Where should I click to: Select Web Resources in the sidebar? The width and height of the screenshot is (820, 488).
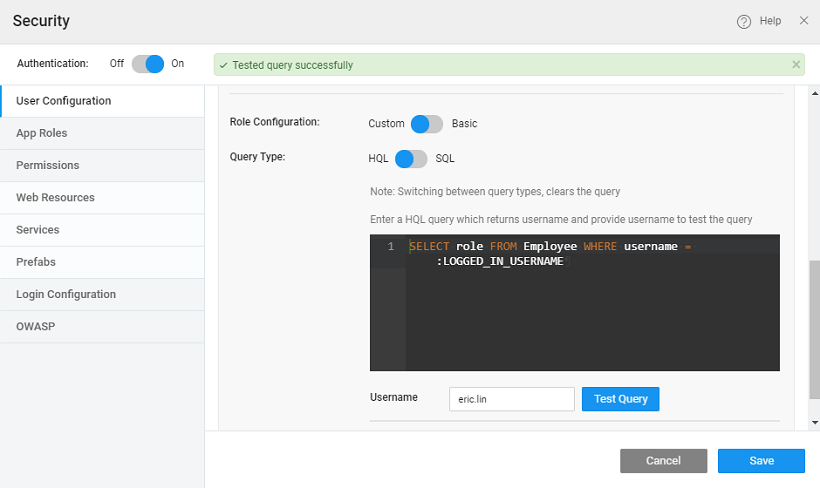click(x=55, y=198)
